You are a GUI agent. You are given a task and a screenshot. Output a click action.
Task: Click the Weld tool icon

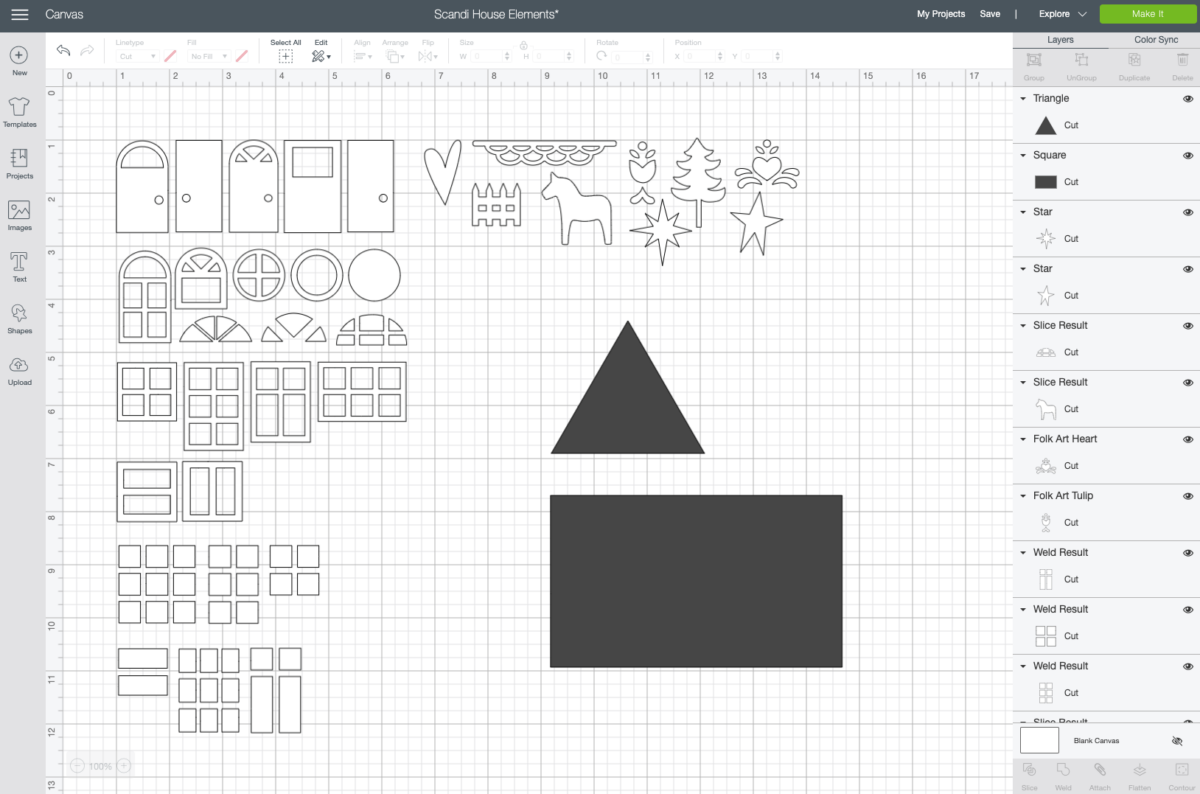point(1063,769)
